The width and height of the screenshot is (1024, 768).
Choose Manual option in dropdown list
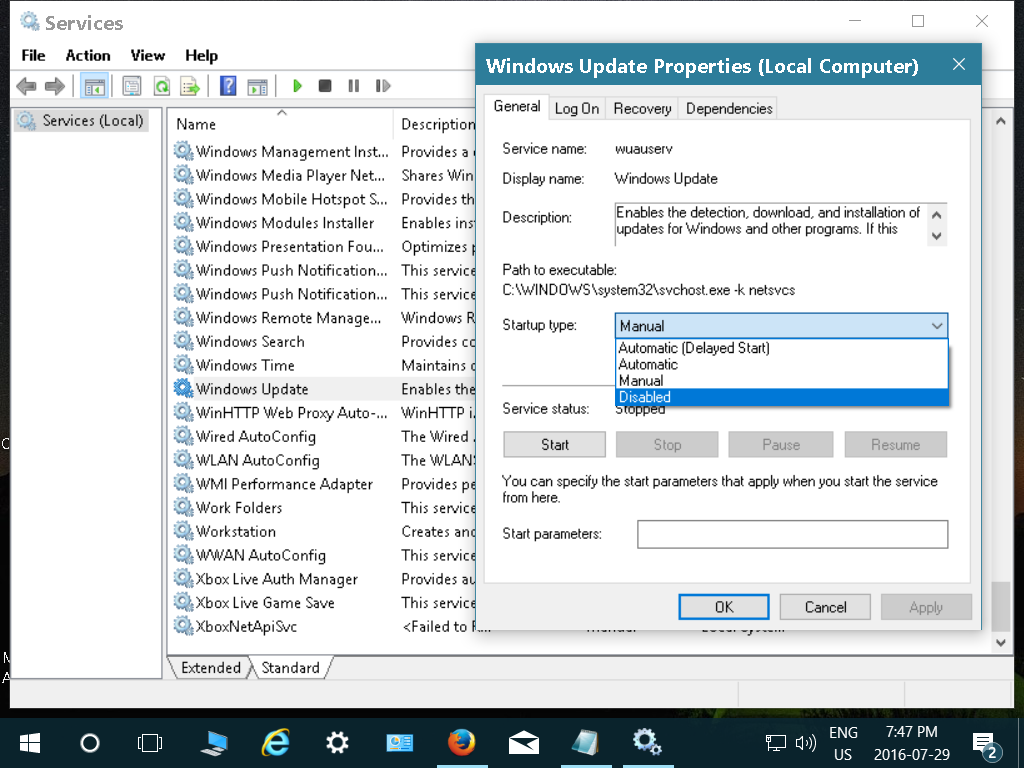[x=782, y=381]
